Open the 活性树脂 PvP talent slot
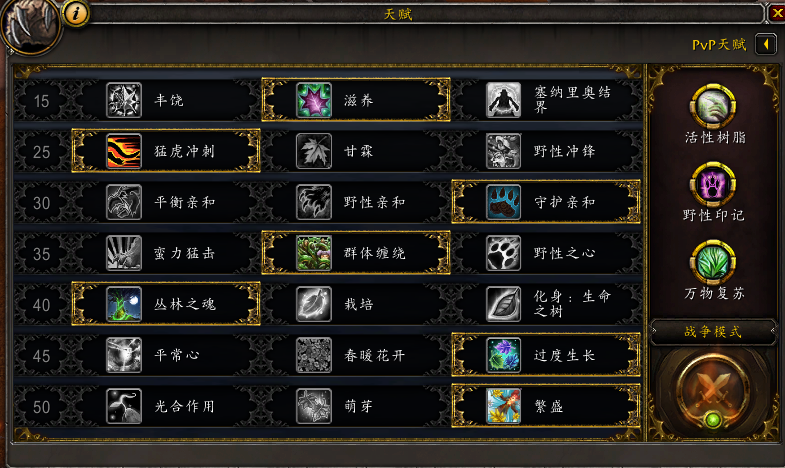 pyautogui.click(x=713, y=106)
